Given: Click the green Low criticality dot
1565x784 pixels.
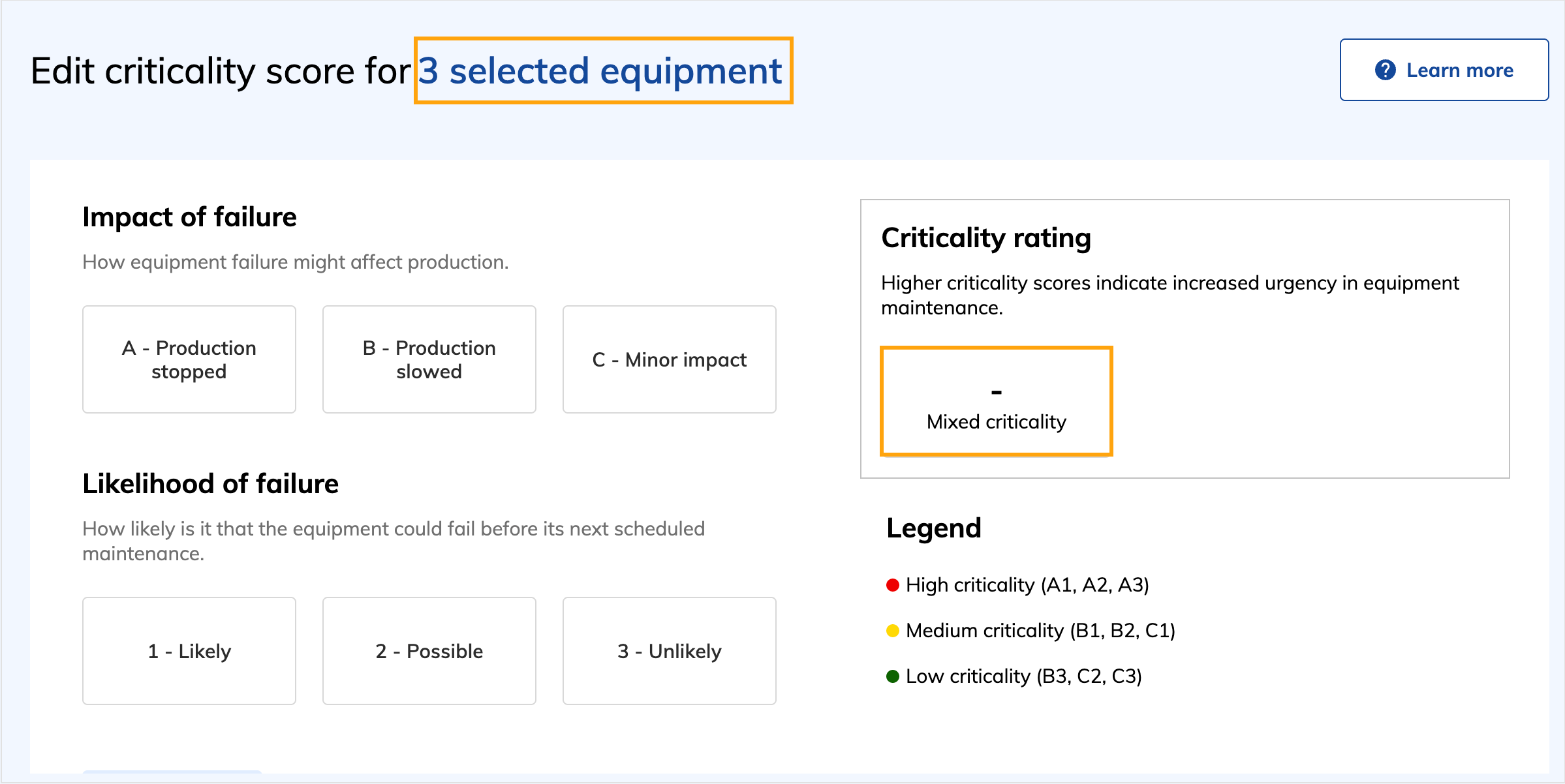Looking at the screenshot, I should click(893, 676).
